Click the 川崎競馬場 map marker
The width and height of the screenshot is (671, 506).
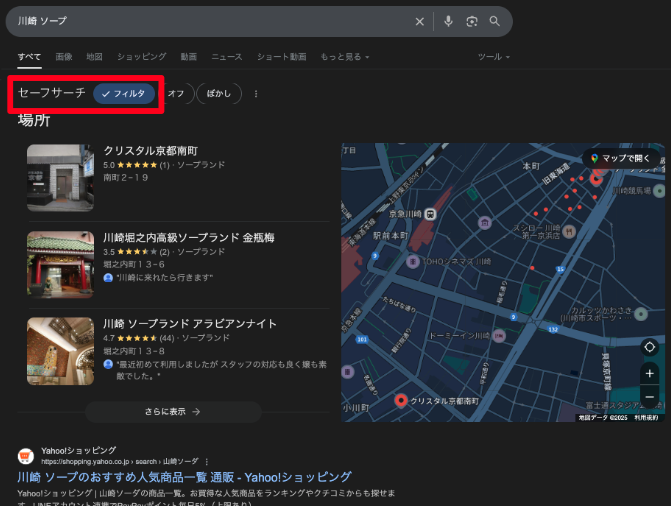[659, 190]
